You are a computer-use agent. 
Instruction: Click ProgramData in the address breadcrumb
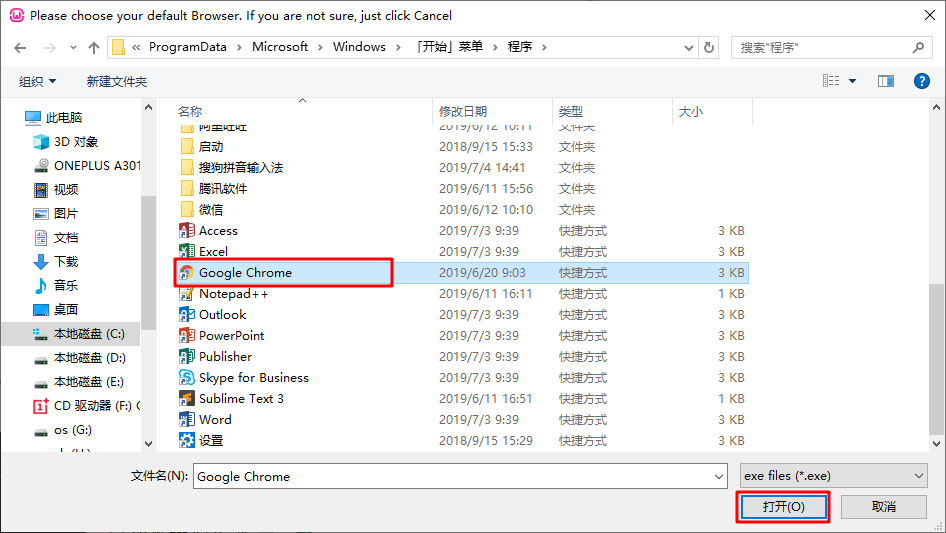[x=188, y=47]
